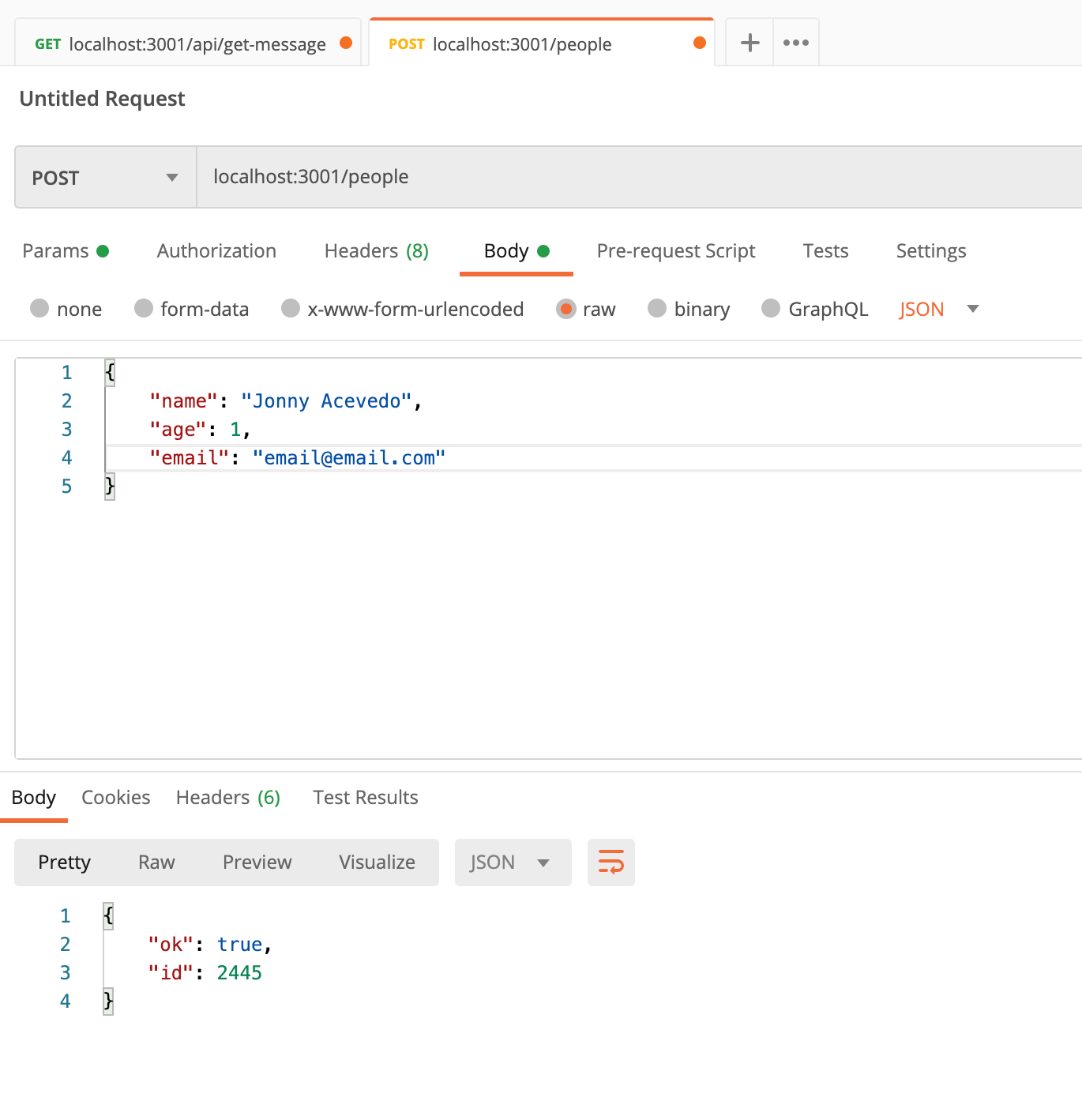Click "Jonny Acevedo" value in request body

[x=326, y=401]
